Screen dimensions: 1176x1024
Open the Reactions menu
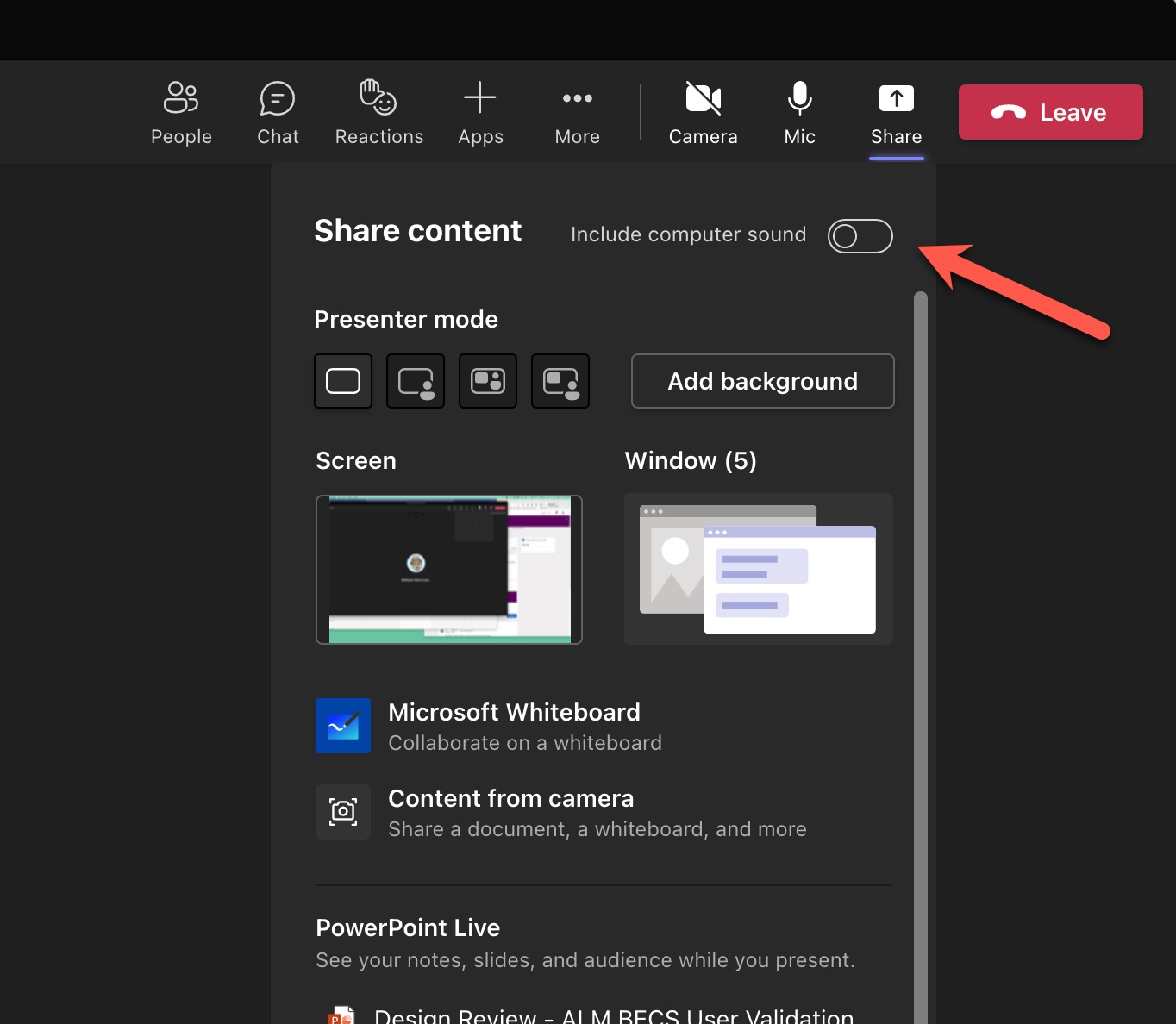(378, 112)
